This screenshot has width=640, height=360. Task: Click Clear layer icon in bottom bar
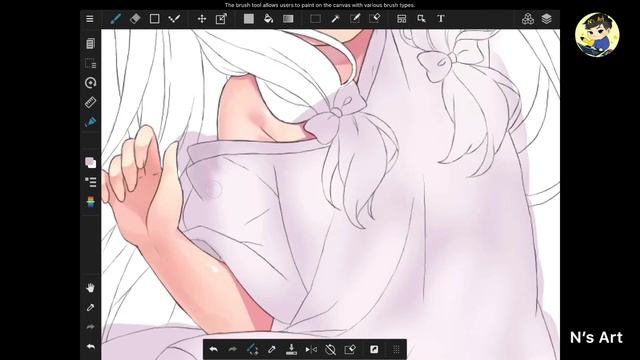point(350,349)
